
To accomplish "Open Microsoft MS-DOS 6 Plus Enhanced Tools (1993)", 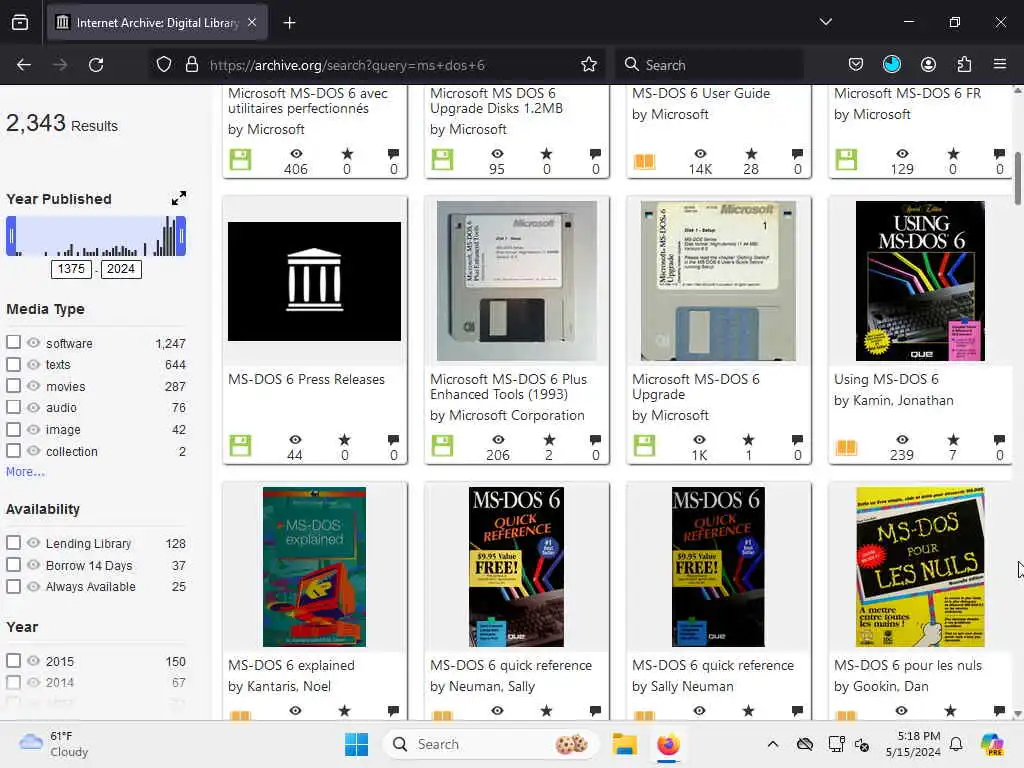I will tap(508, 387).
